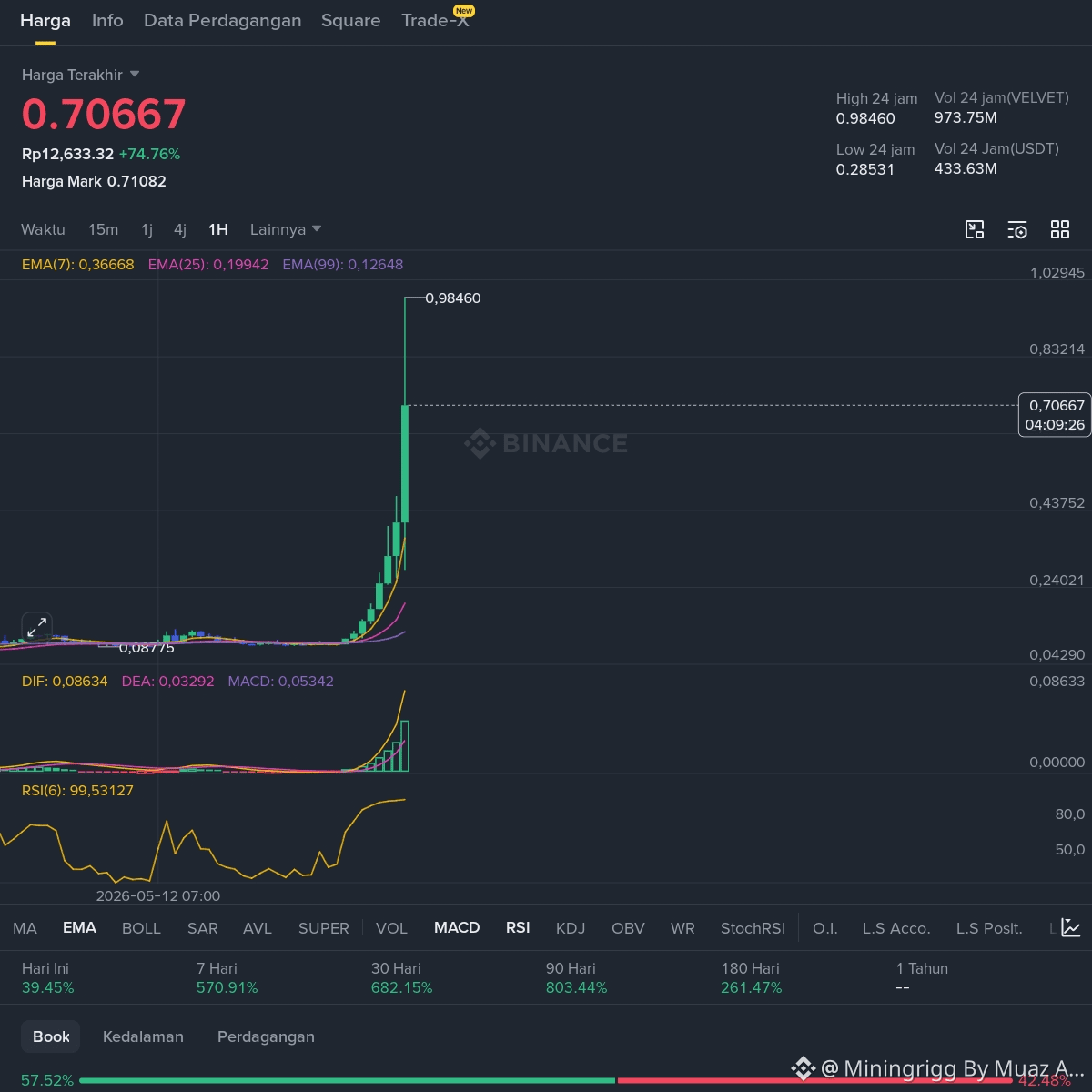Click the 0,98460 high price marker

pyautogui.click(x=453, y=298)
